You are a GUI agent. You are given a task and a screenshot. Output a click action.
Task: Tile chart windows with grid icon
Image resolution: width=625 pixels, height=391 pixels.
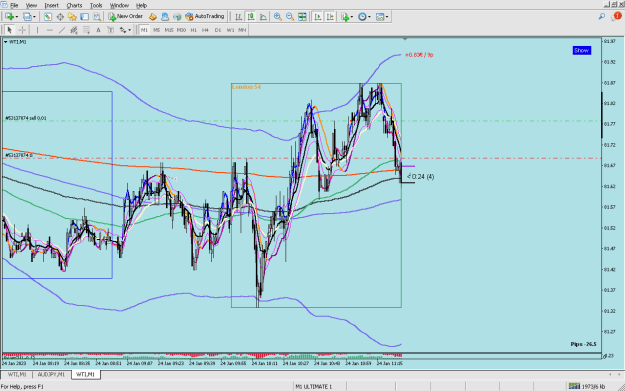[x=303, y=17]
